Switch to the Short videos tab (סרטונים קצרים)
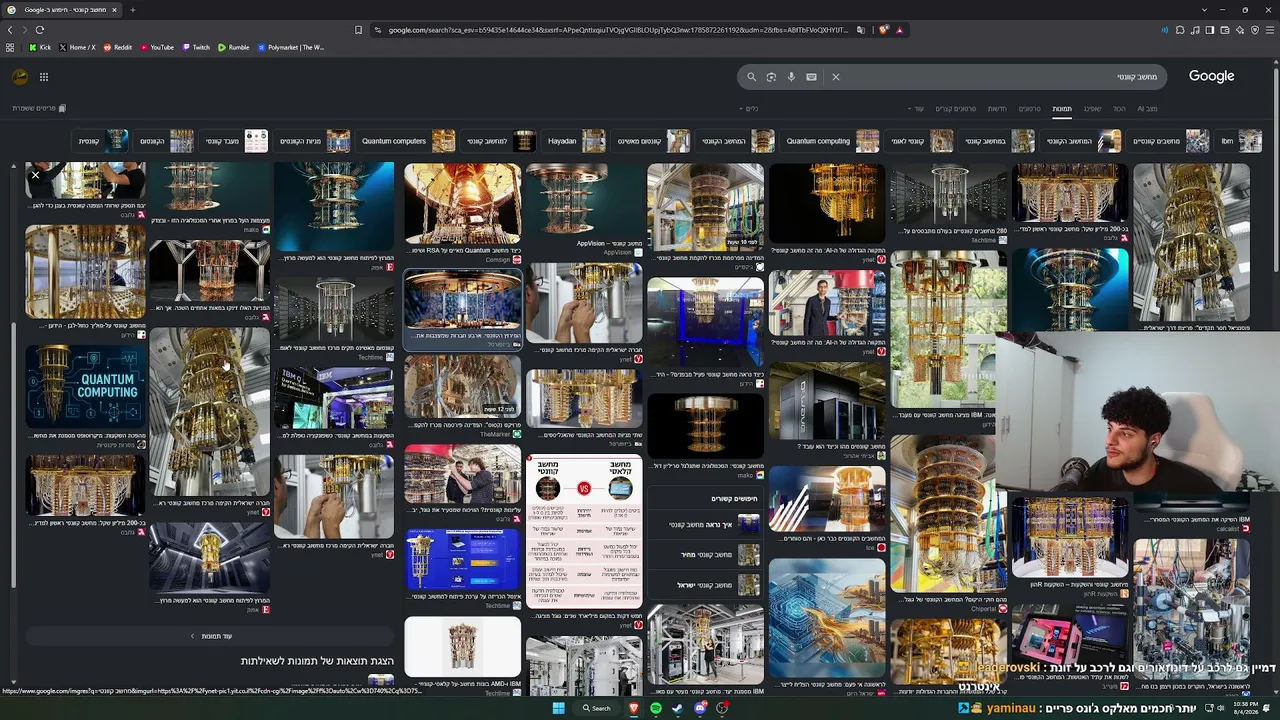The width and height of the screenshot is (1280, 720). [x=955, y=108]
